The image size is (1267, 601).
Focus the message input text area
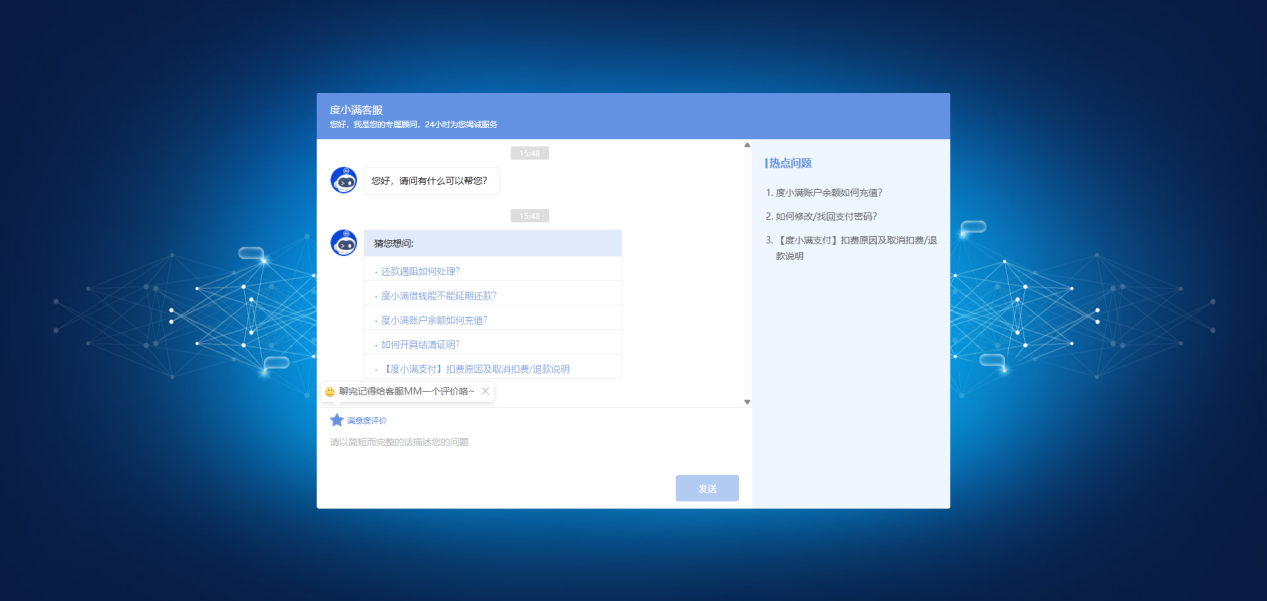534,452
